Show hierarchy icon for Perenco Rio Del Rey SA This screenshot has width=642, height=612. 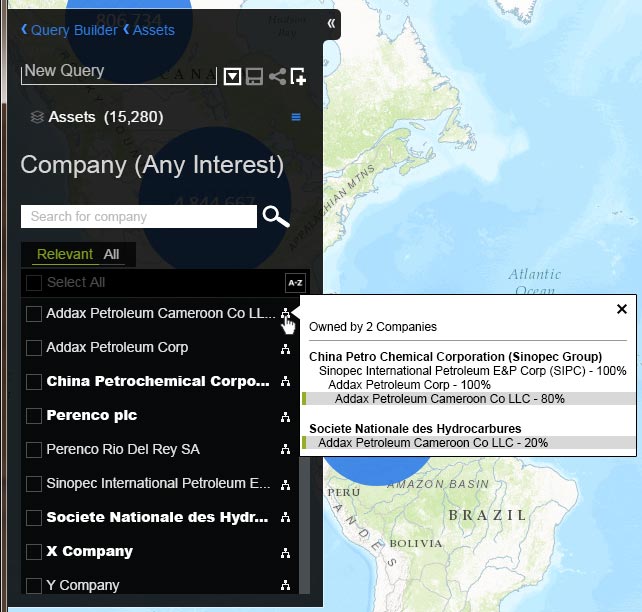coord(285,449)
